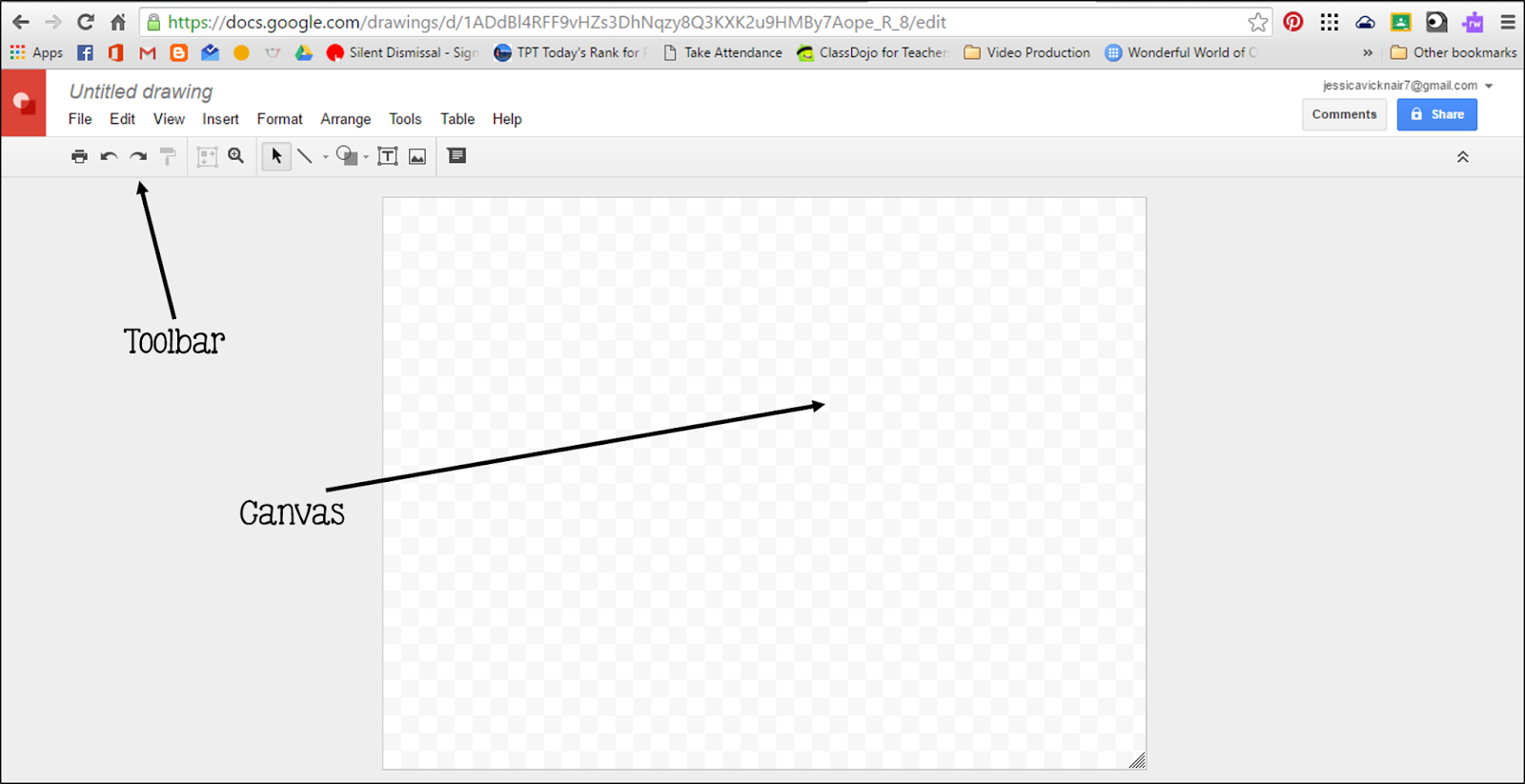Open Wonderful World of bookmark
The height and width of the screenshot is (784, 1525).
[x=1181, y=52]
